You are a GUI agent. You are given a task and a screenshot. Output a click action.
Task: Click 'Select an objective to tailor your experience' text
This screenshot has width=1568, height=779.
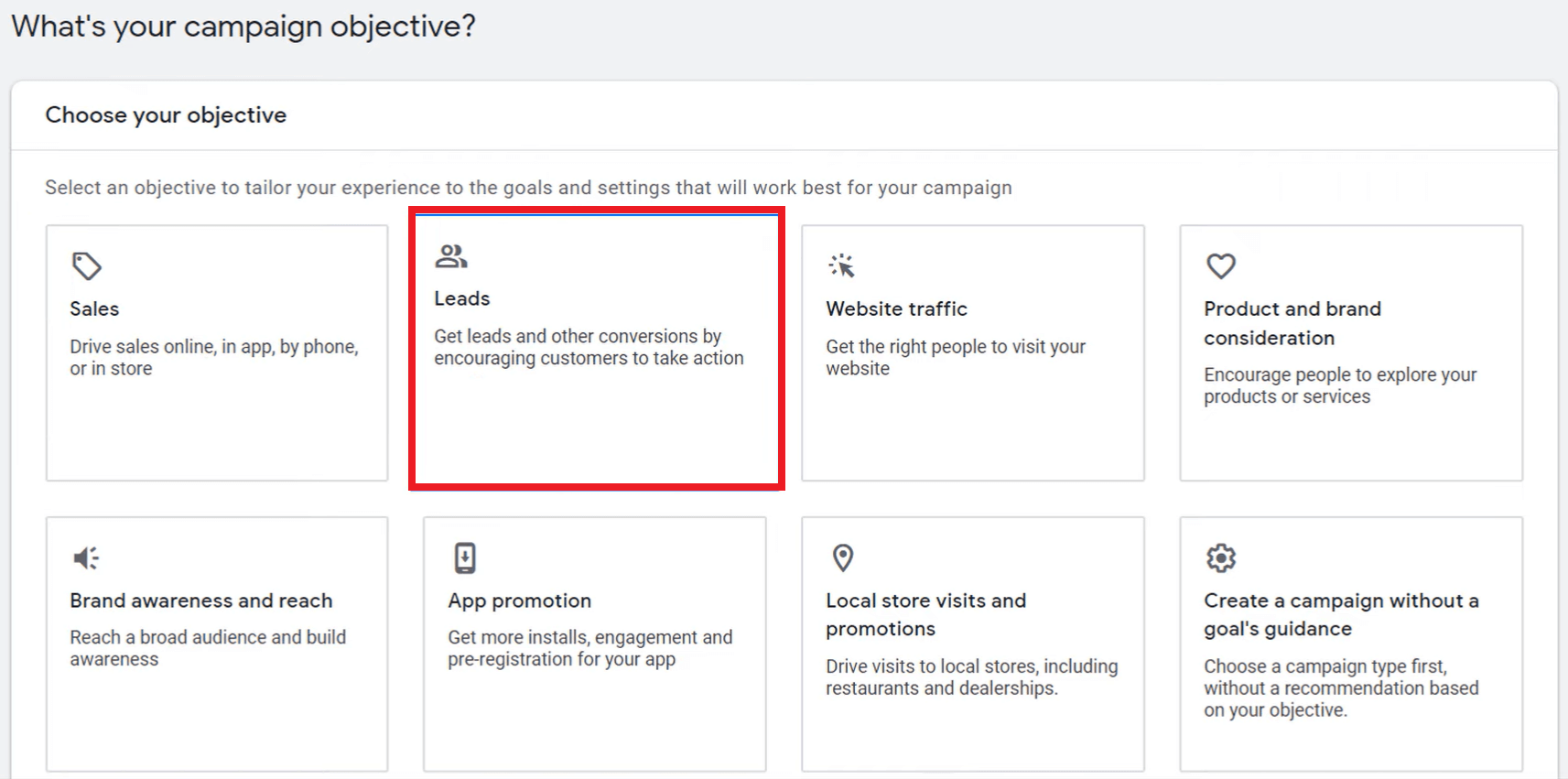pyautogui.click(x=528, y=188)
